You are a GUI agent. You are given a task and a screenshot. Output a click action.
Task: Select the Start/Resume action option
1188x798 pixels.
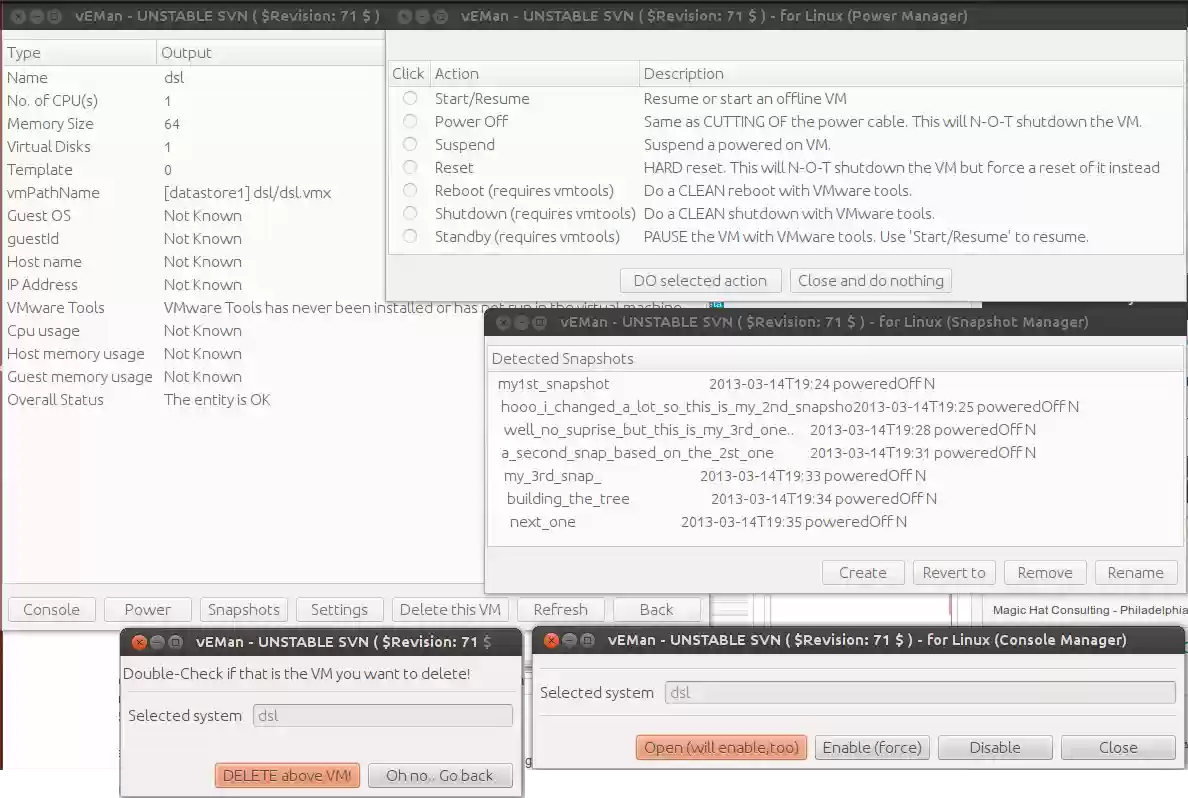click(x=410, y=98)
